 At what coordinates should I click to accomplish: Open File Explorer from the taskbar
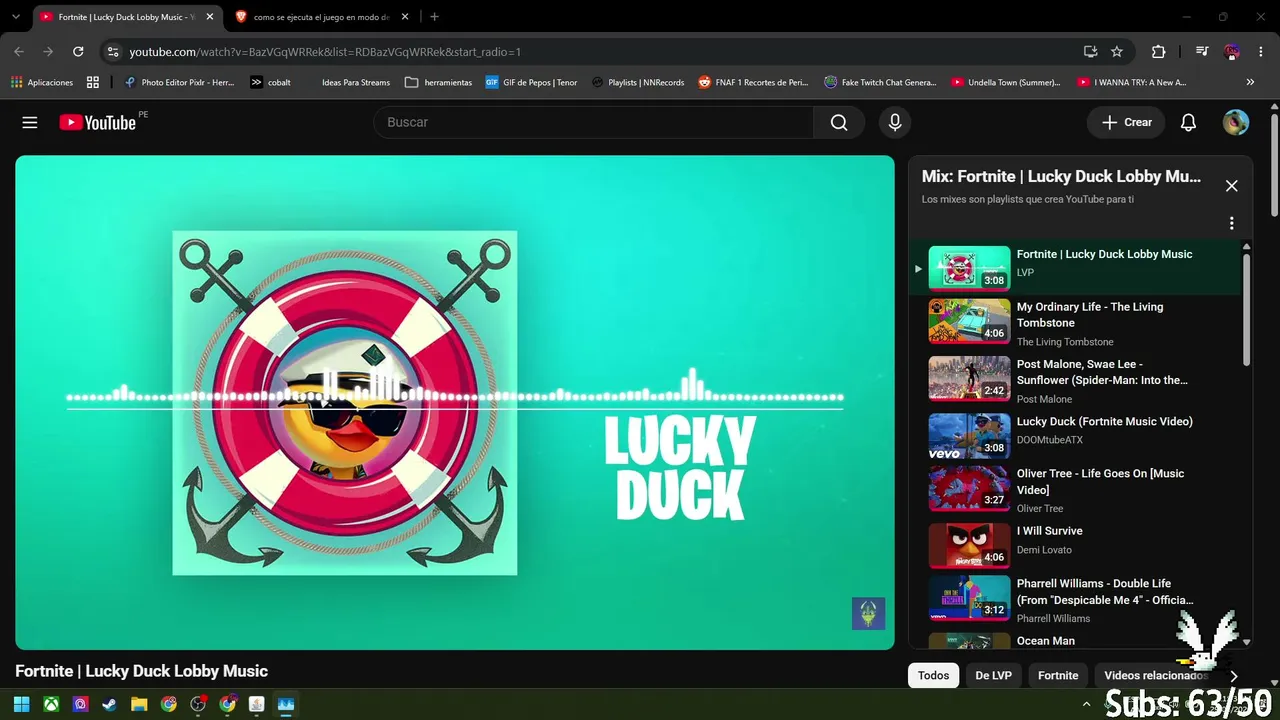click(x=139, y=704)
